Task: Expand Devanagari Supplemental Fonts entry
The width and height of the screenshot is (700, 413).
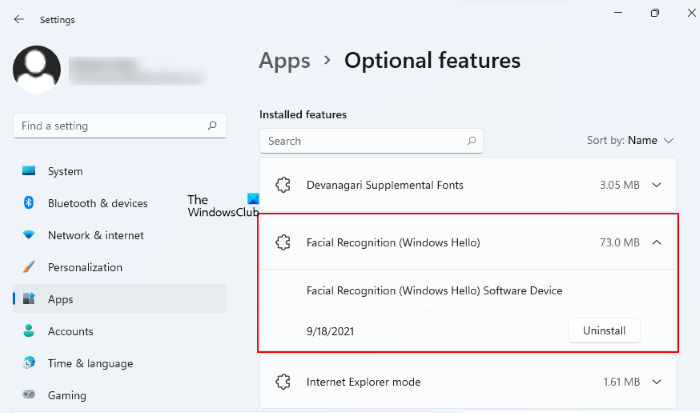Action: point(656,185)
